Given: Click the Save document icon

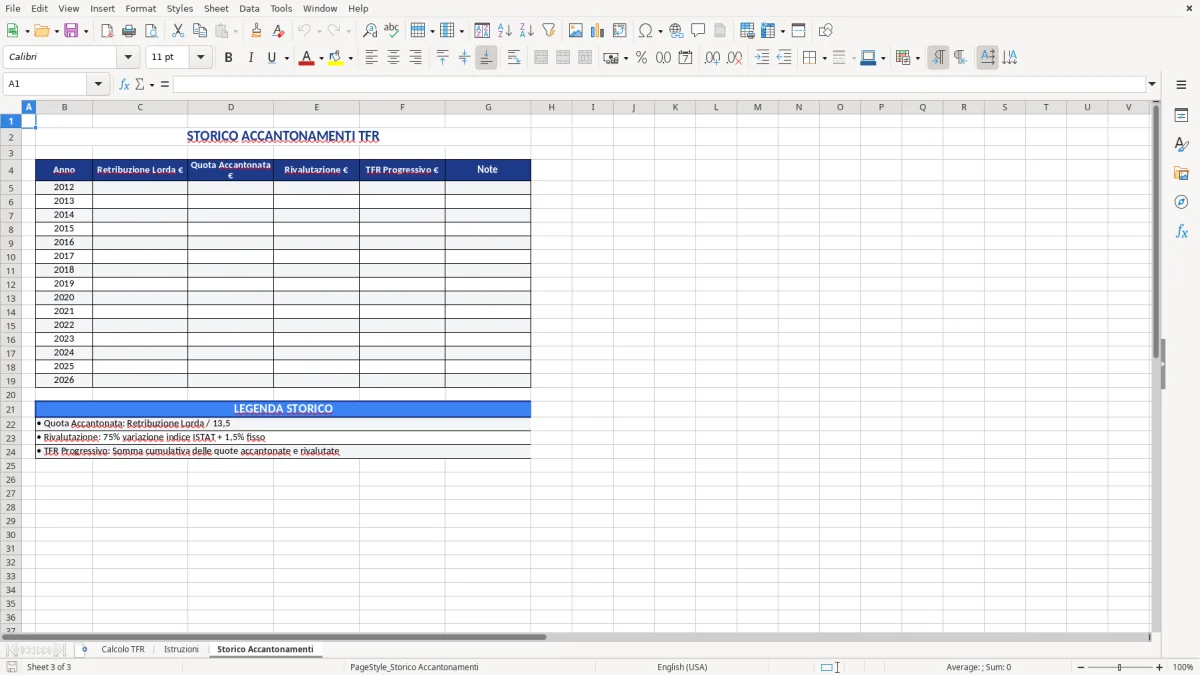Looking at the screenshot, I should [71, 31].
